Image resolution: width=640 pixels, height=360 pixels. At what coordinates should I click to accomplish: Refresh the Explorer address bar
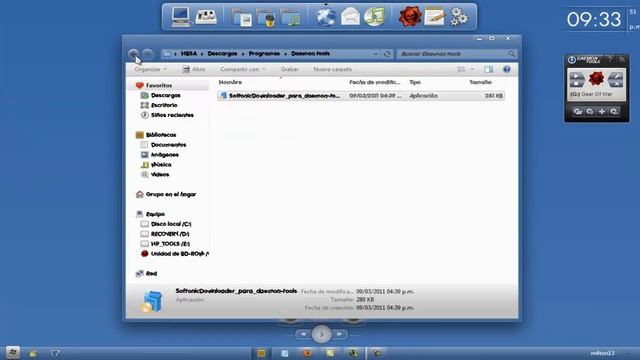tap(387, 53)
